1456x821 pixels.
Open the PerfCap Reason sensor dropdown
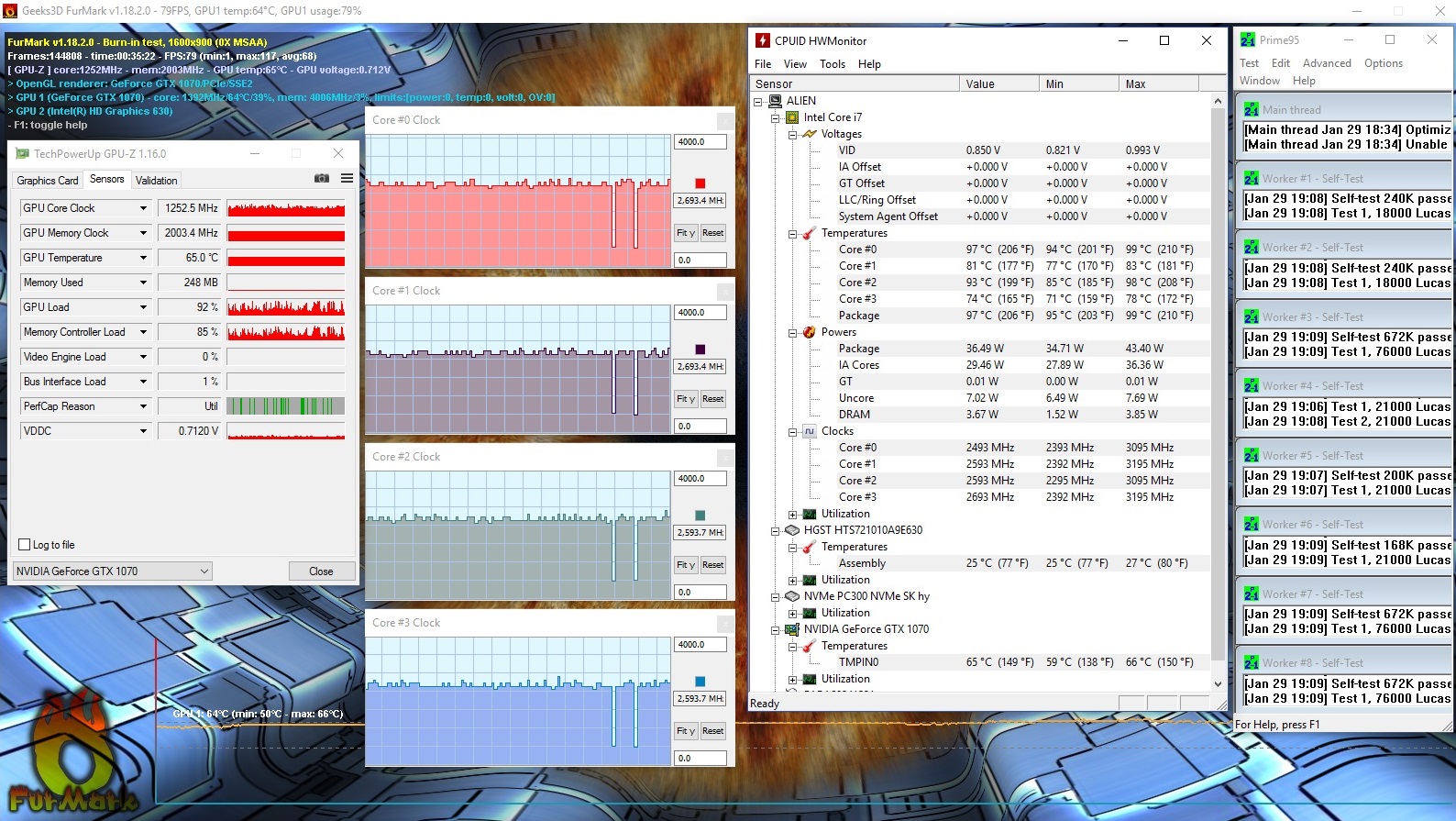(143, 406)
